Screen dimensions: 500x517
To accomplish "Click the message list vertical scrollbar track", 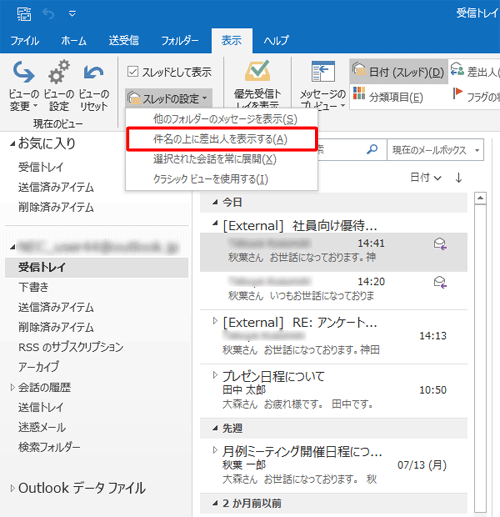I will coord(480,359).
